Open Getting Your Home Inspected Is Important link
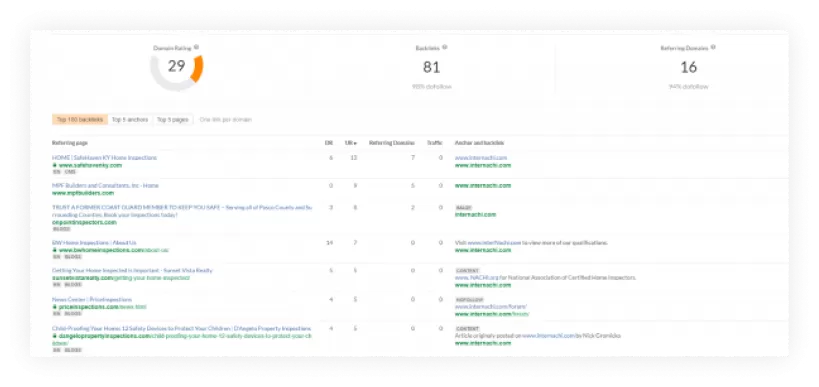 click(132, 271)
